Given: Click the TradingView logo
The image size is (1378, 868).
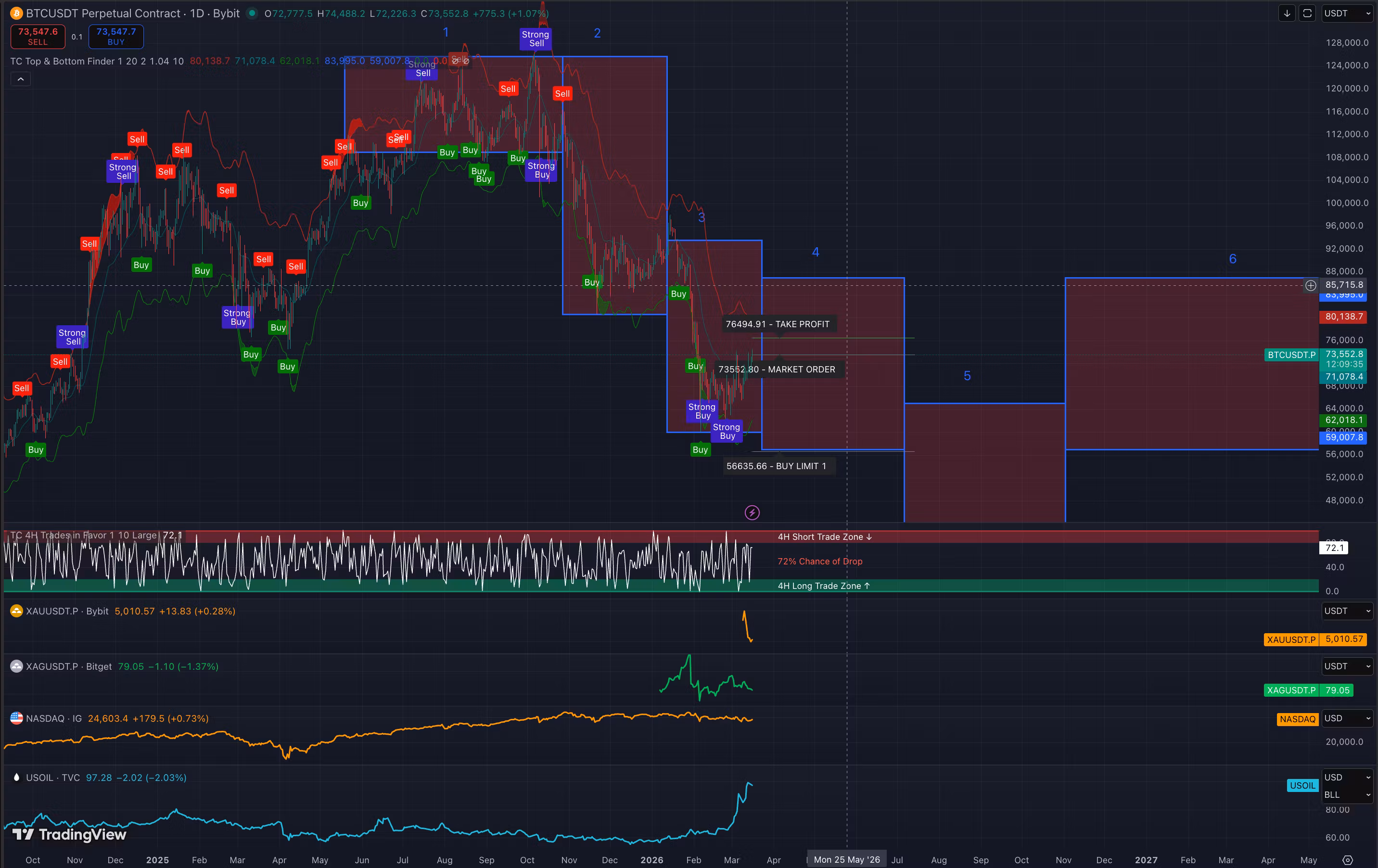Looking at the screenshot, I should pos(69,834).
